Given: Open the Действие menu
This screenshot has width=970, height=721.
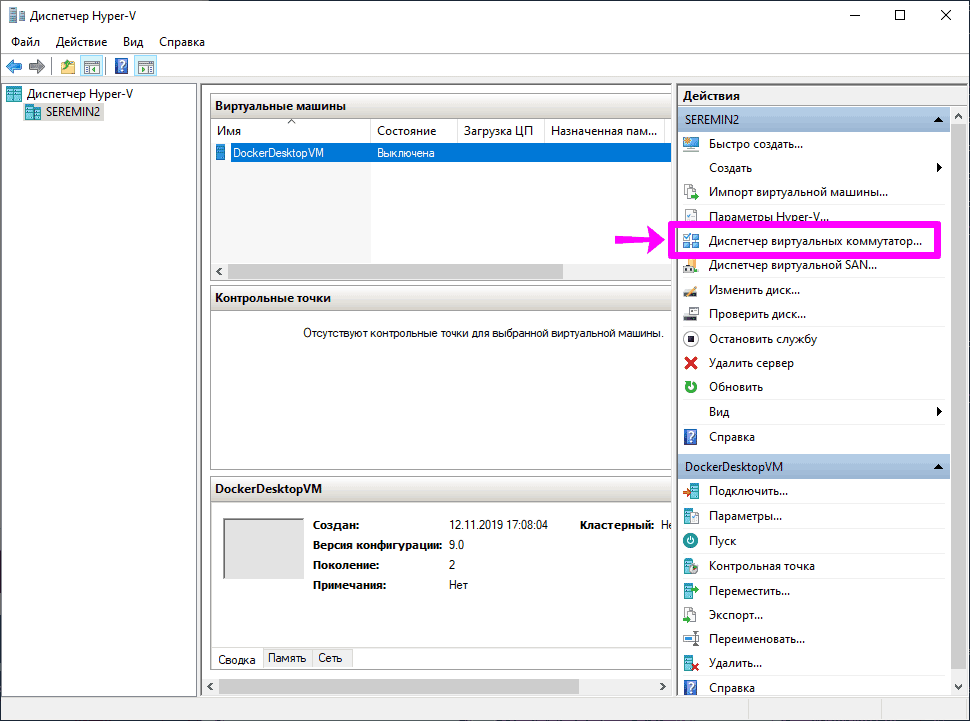Looking at the screenshot, I should tap(81, 42).
